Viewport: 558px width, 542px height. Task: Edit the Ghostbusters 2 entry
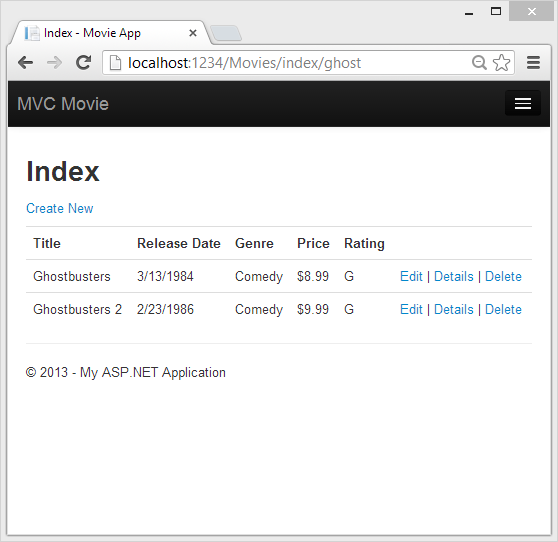tap(411, 310)
